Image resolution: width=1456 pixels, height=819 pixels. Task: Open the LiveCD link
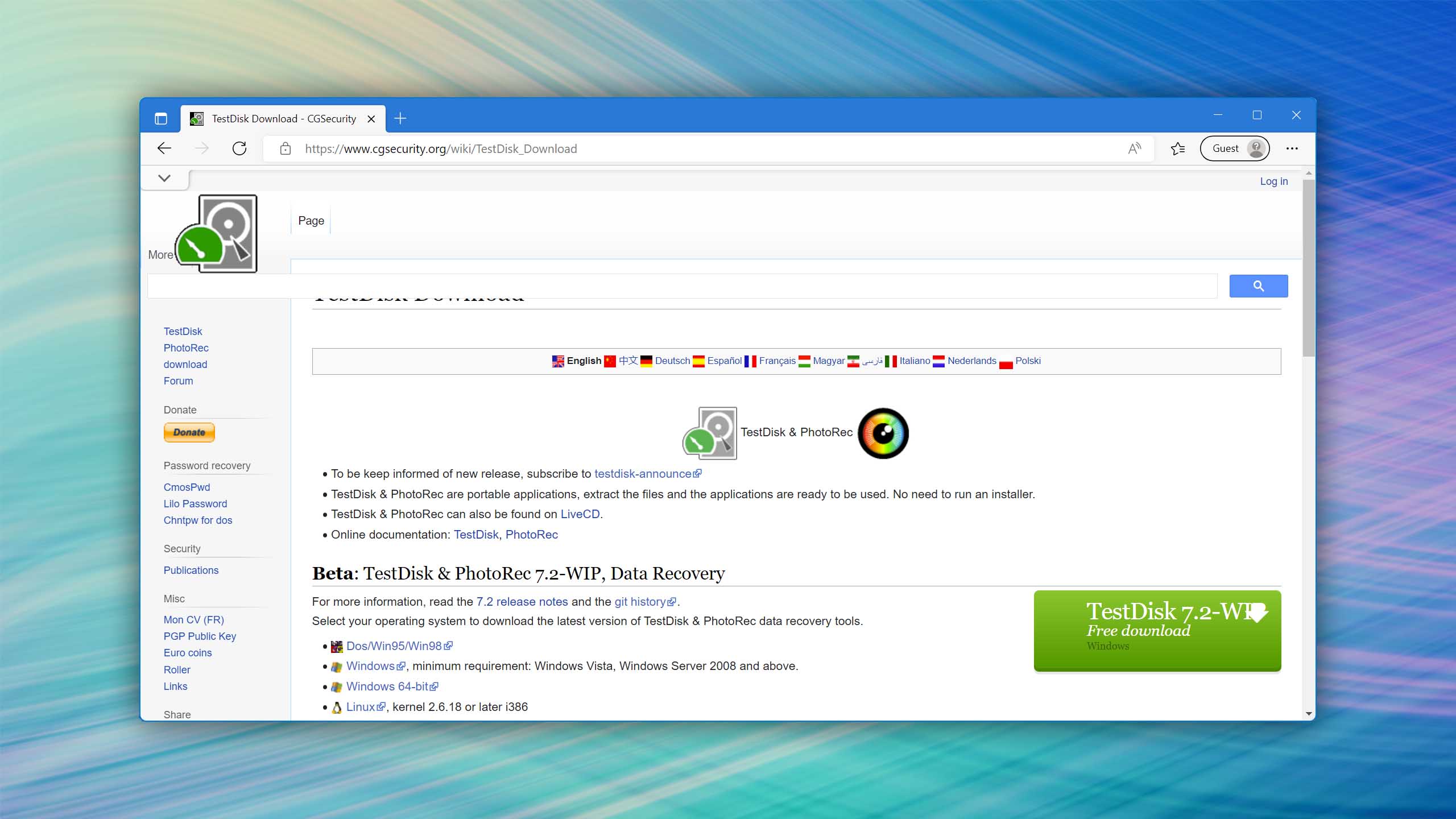pyautogui.click(x=580, y=514)
